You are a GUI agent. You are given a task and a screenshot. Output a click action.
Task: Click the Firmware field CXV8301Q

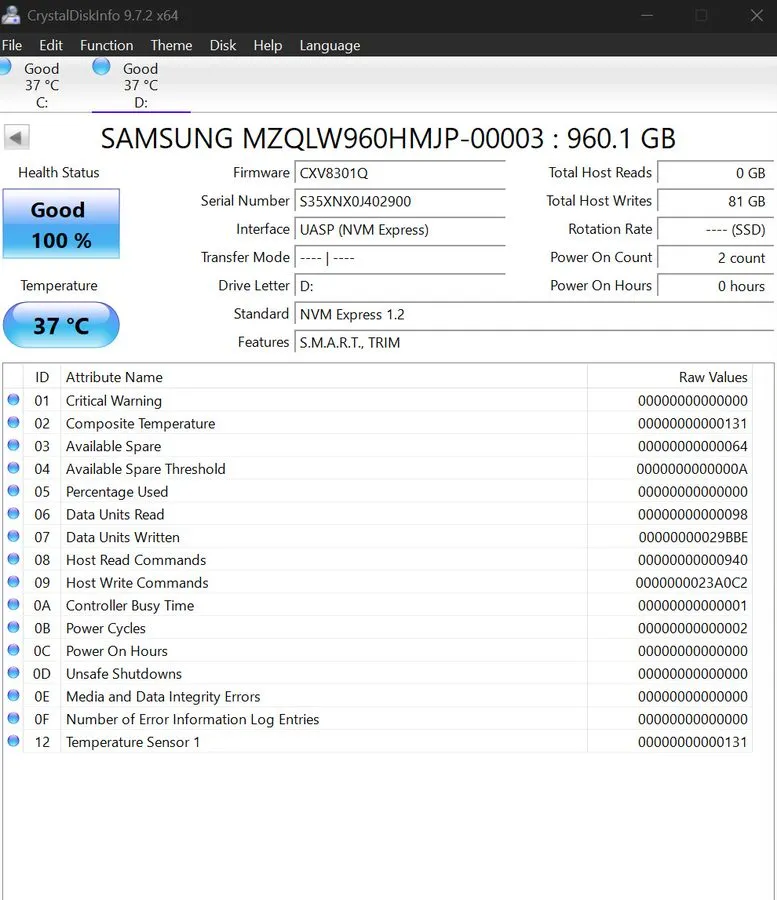coord(399,173)
